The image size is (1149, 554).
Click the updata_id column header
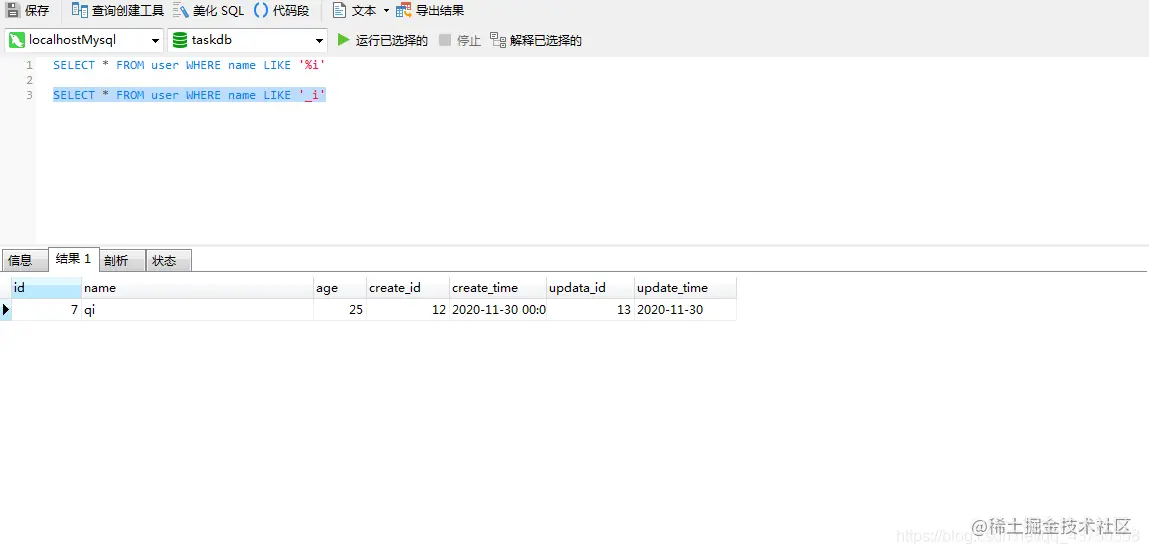click(x=591, y=288)
